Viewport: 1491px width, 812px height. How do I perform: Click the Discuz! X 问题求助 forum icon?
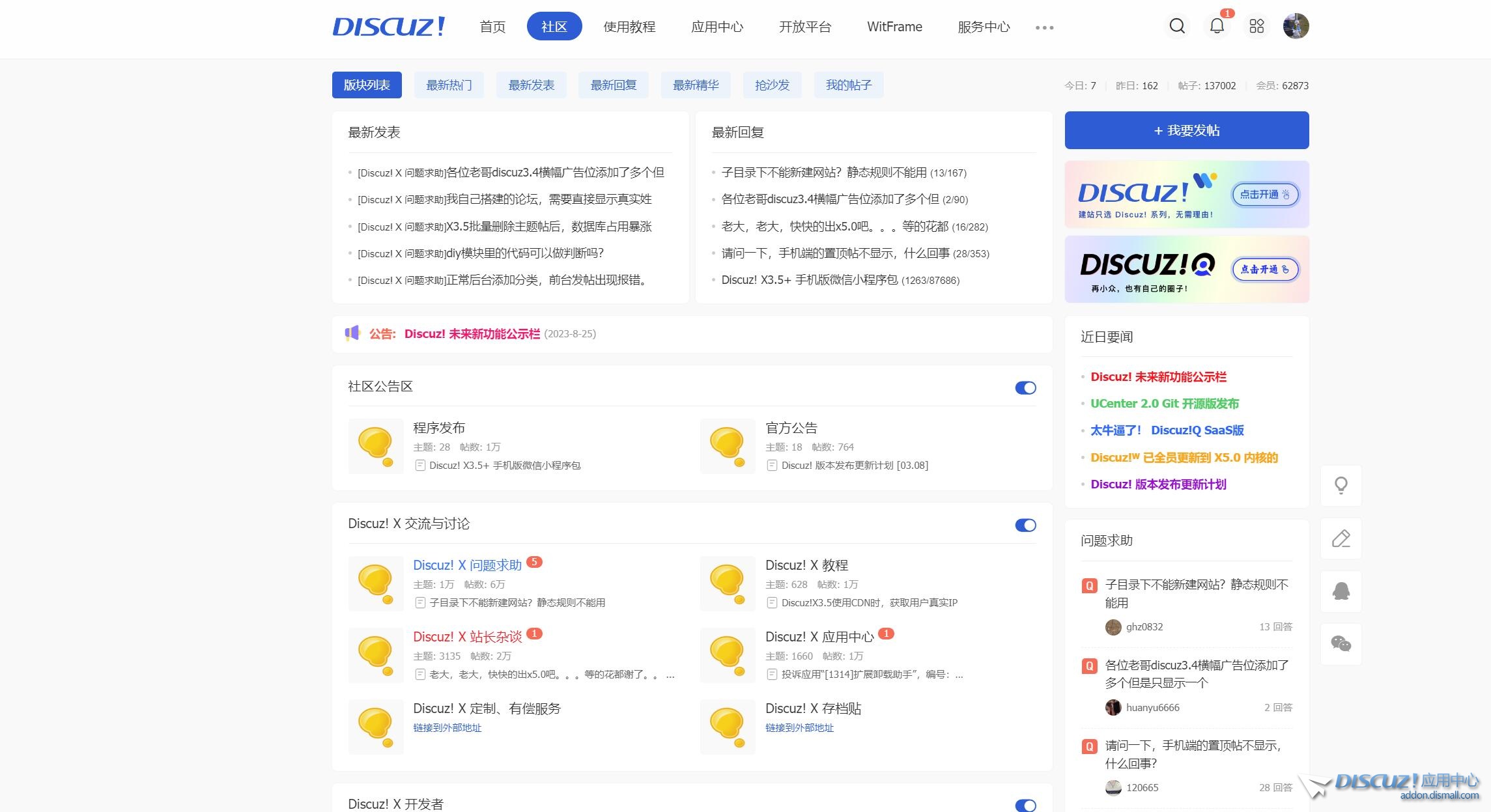[x=376, y=583]
